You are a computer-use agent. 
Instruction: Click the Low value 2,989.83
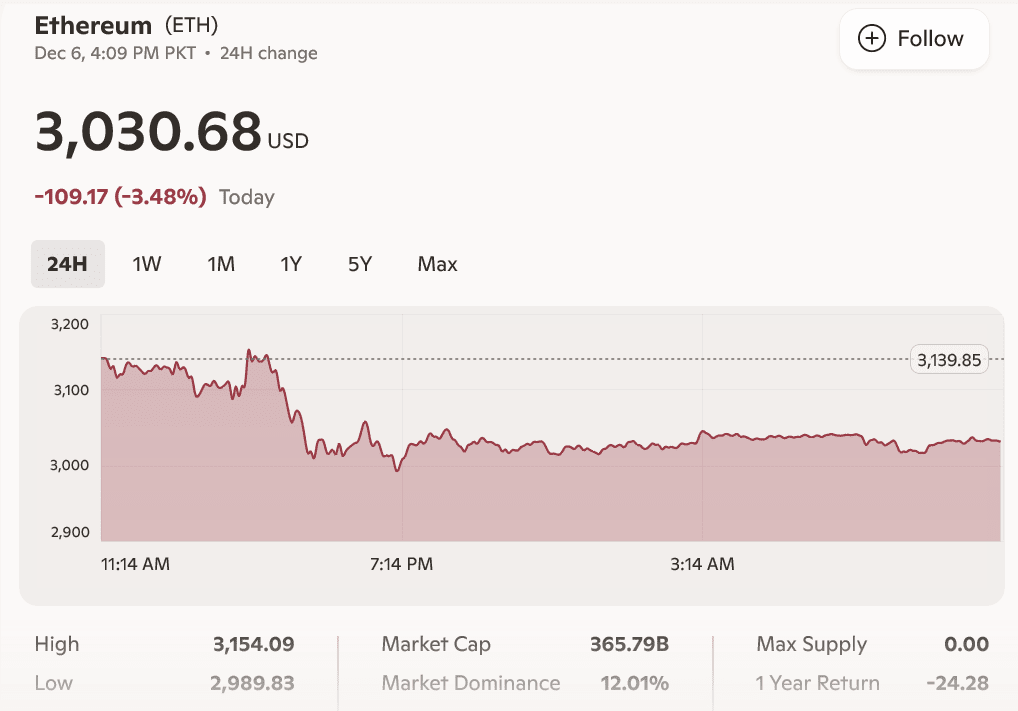point(252,684)
